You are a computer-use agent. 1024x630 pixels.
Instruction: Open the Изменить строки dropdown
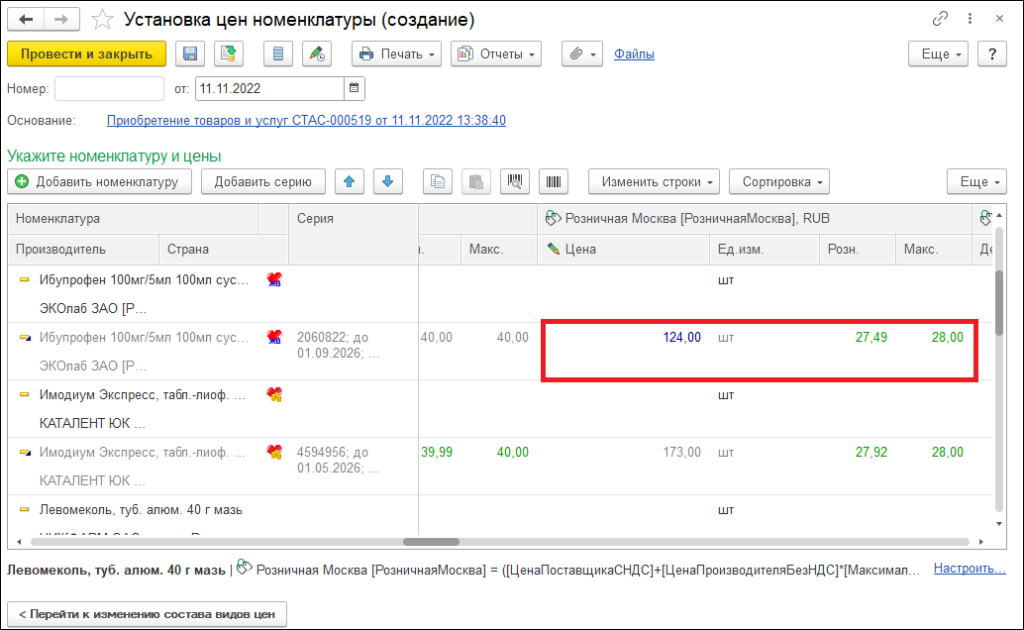point(654,182)
